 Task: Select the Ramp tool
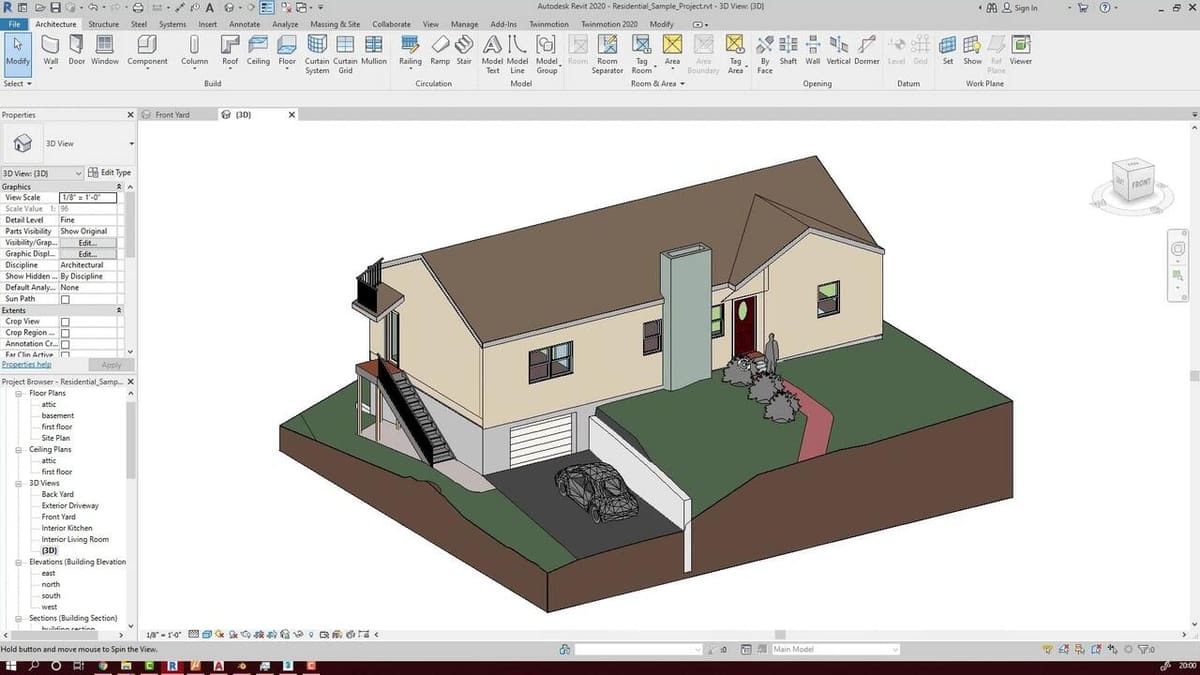coord(440,52)
